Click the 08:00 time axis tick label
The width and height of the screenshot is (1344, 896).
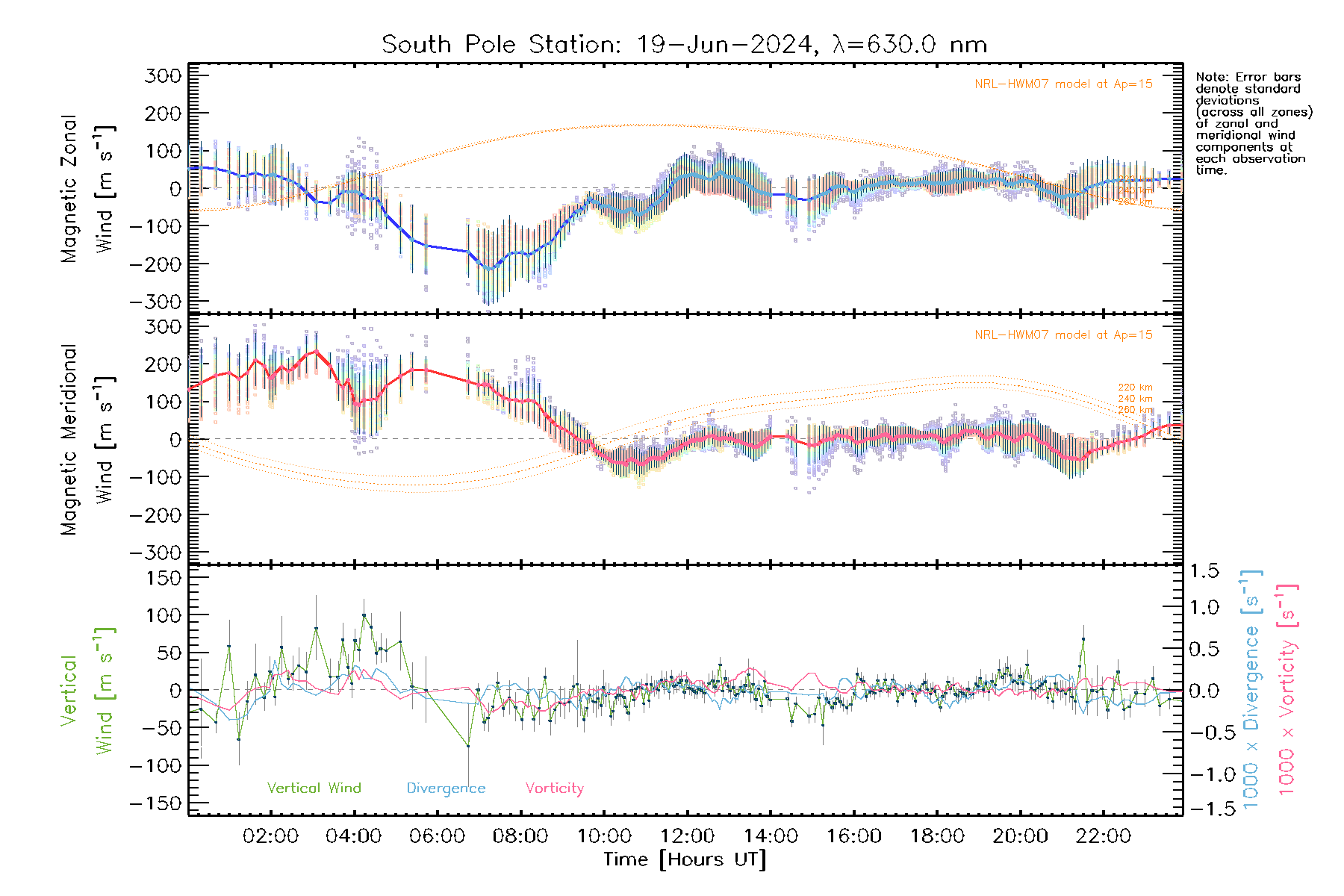(x=520, y=836)
